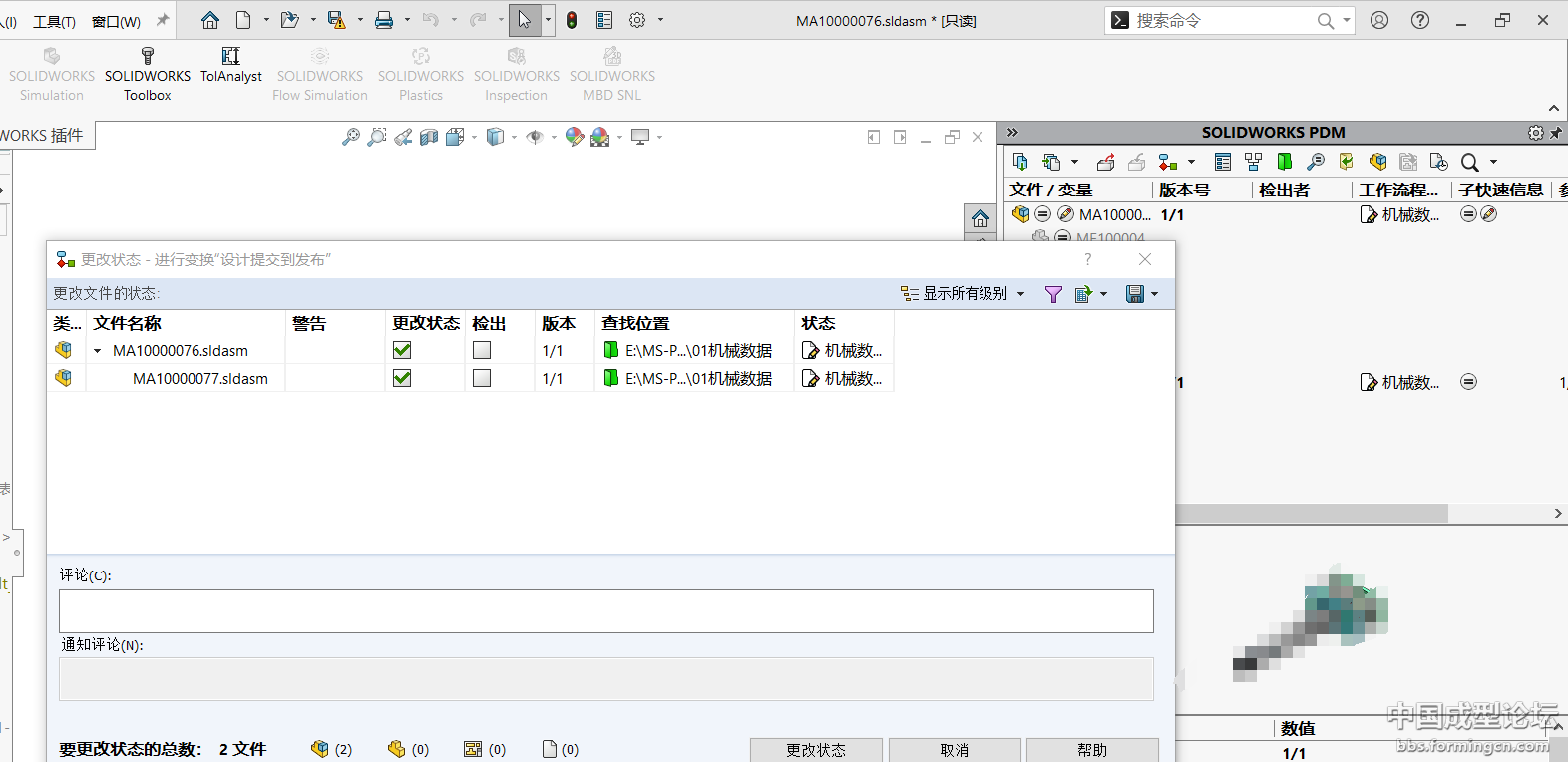1568x762 pixels.
Task: Open dropdown beside the export columns icon
Action: point(1103,294)
